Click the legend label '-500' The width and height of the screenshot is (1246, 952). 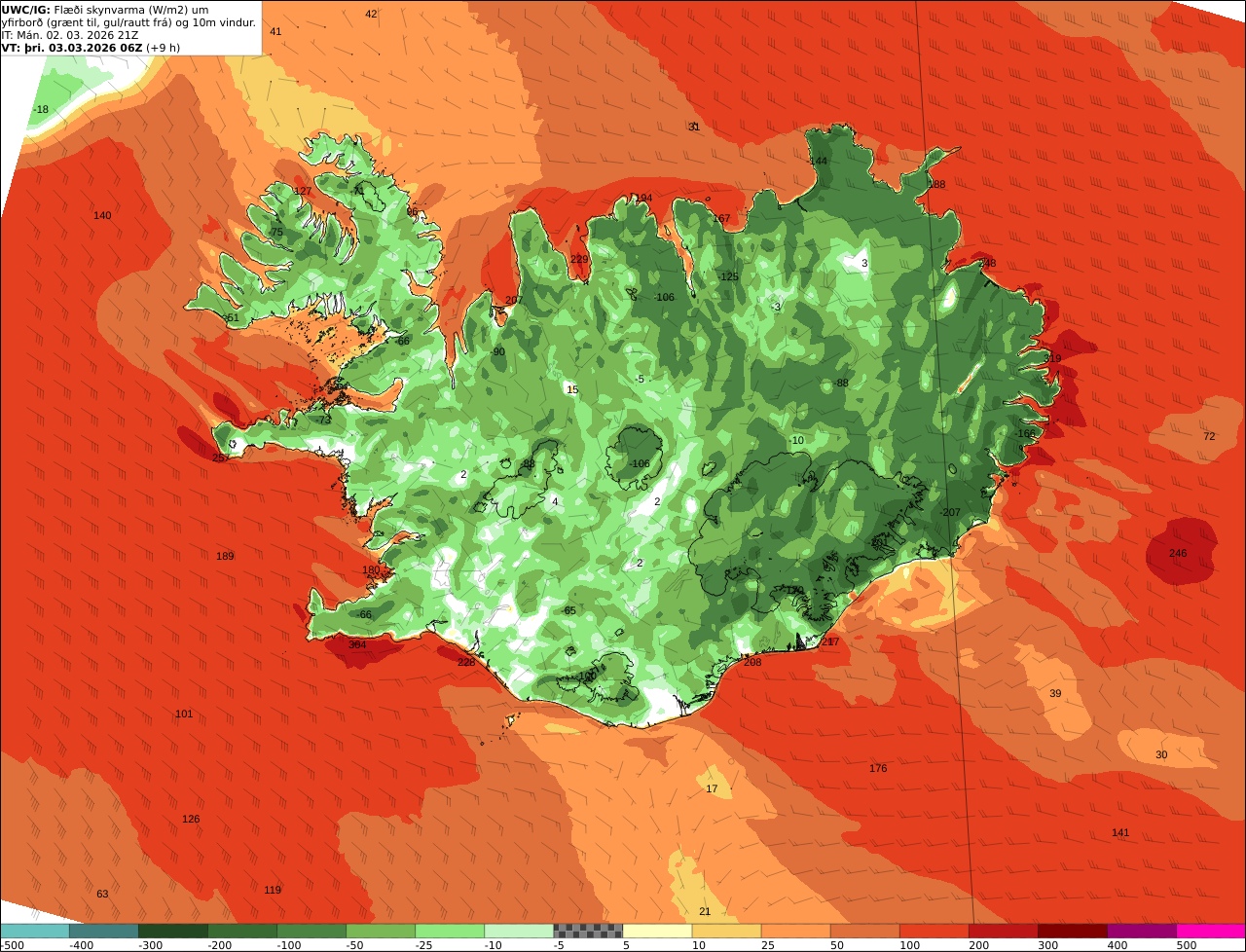pos(14,945)
